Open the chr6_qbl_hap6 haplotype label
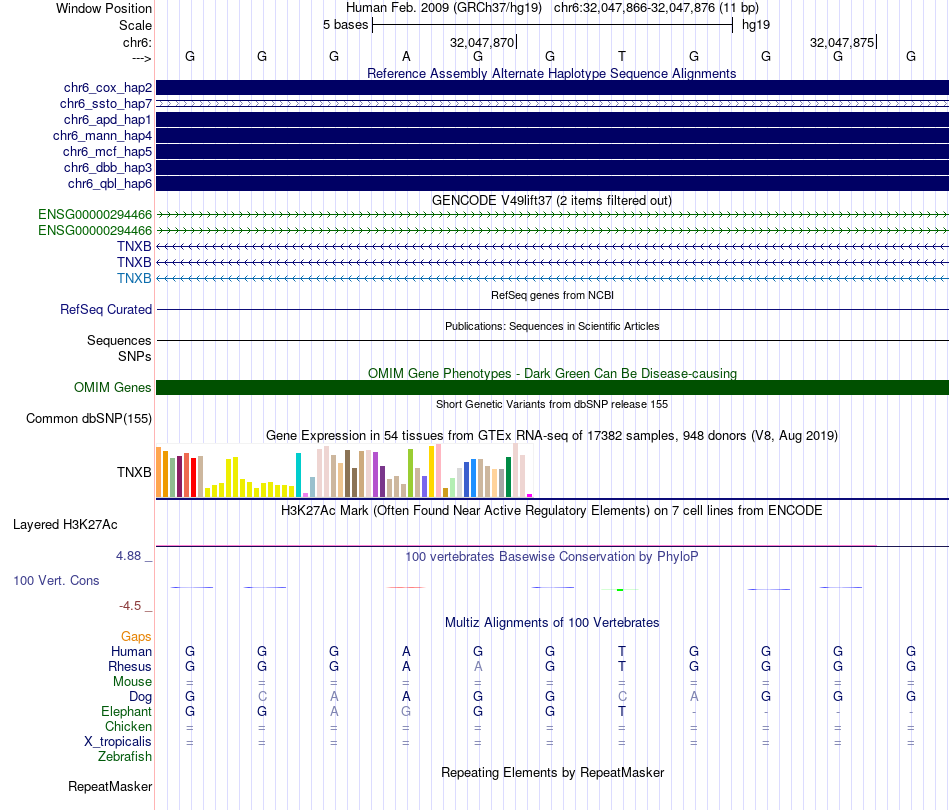 click(x=110, y=184)
